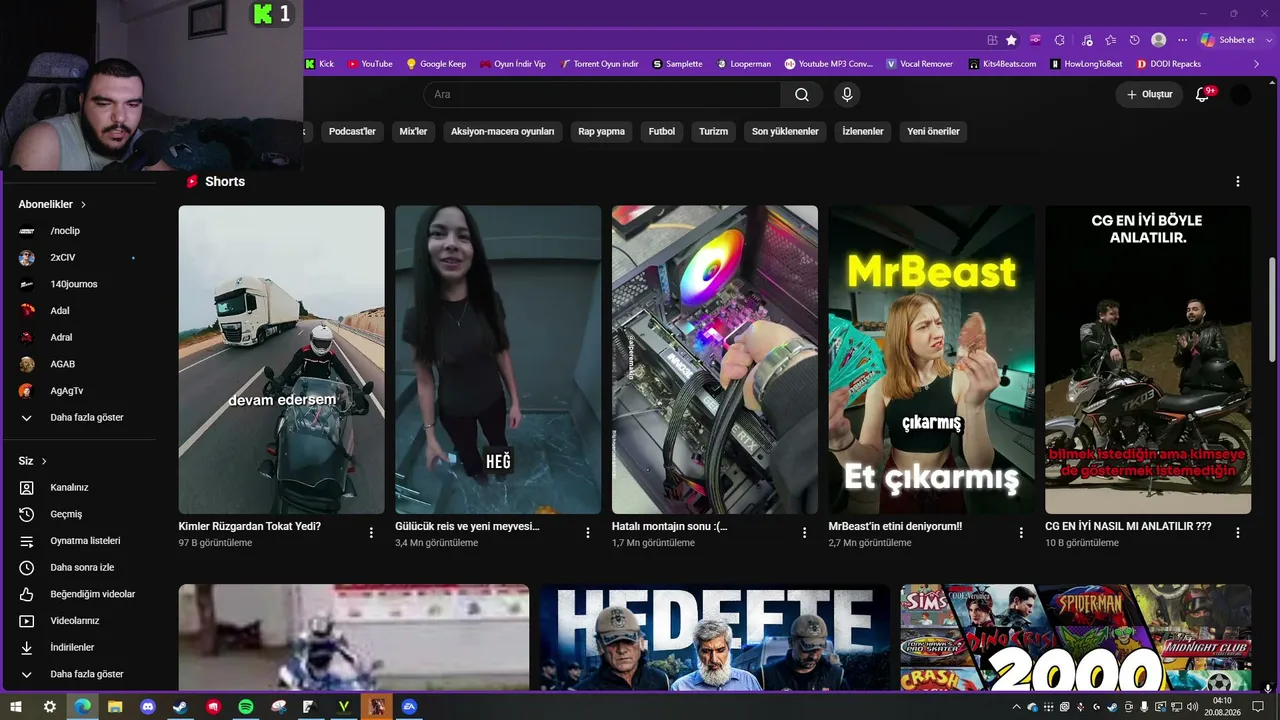Select the Futbol filter chip
The image size is (1280, 720).
(x=662, y=131)
